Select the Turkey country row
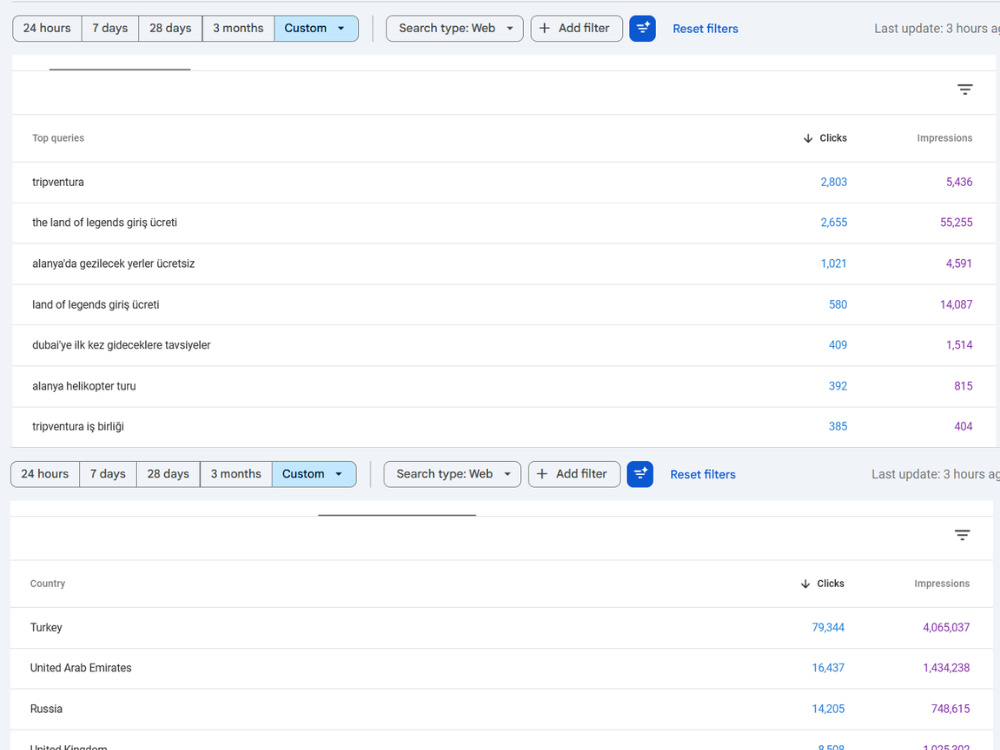The image size is (1000, 750). [x=501, y=628]
